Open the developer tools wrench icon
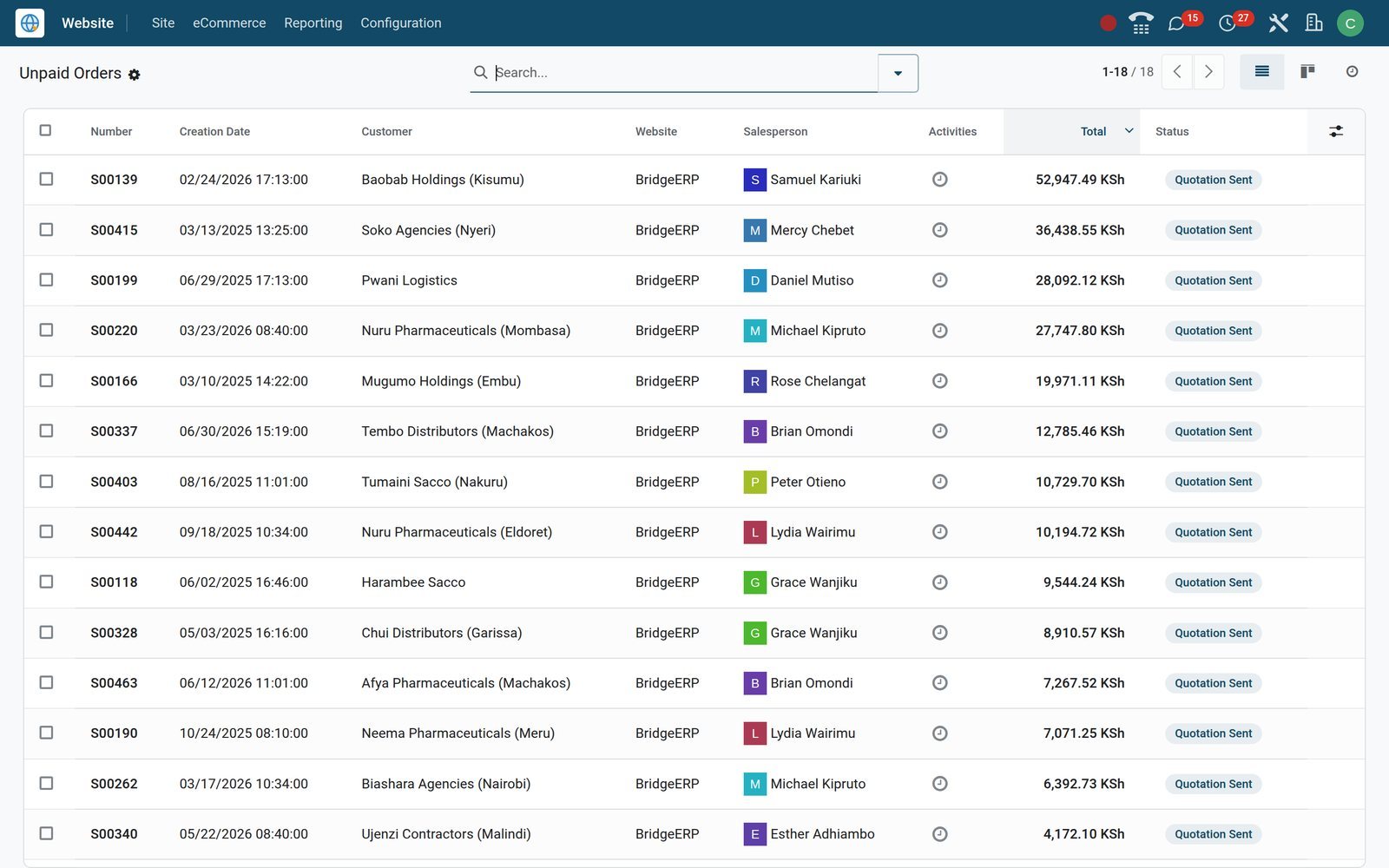Viewport: 1389px width, 868px height. 1278,23
